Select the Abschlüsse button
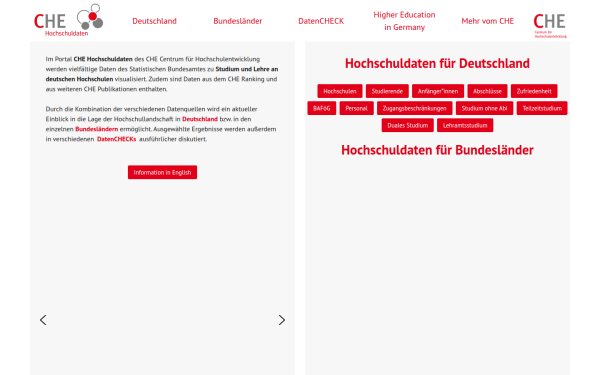The width and height of the screenshot is (600, 375). (x=487, y=91)
